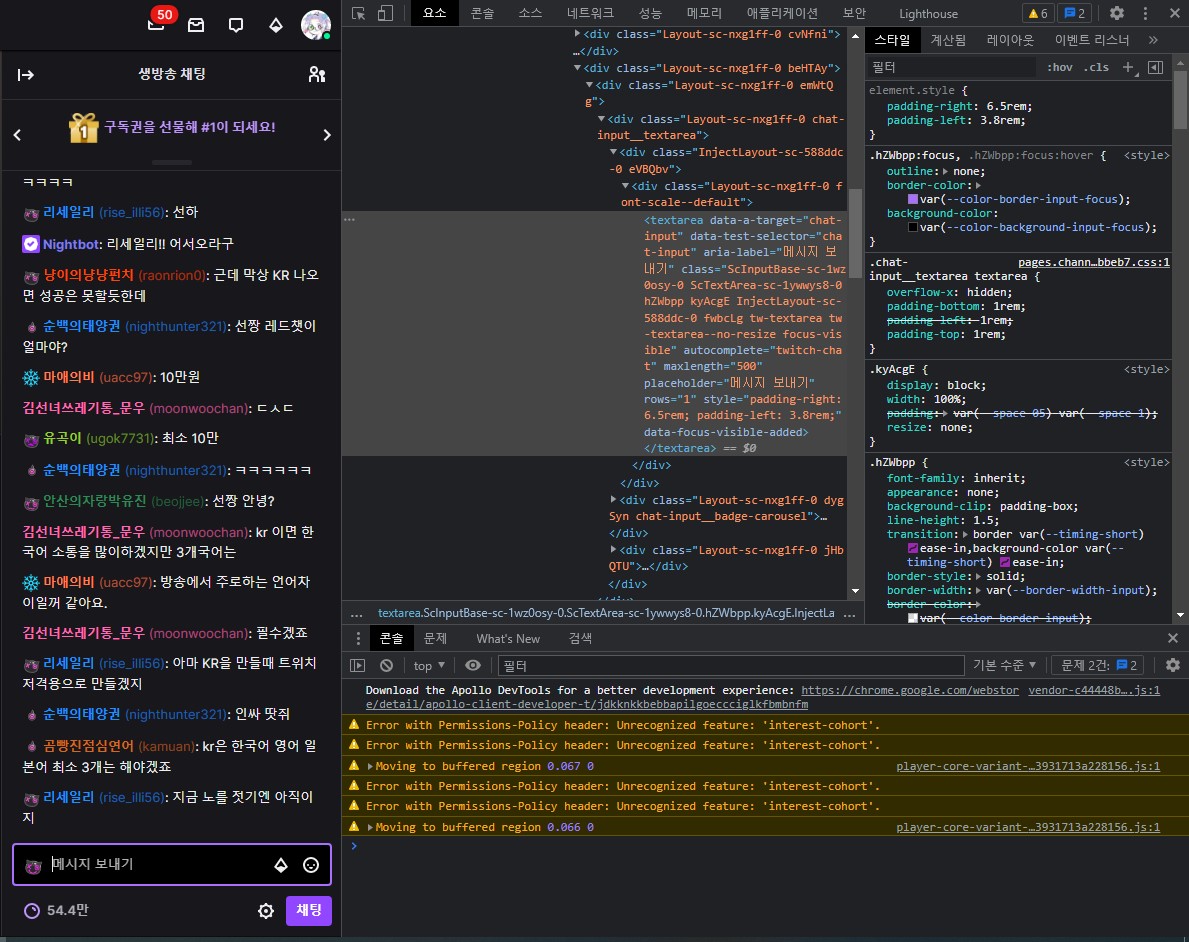Clear the console with the circle-slash icon
The height and width of the screenshot is (942, 1189).
(386, 665)
